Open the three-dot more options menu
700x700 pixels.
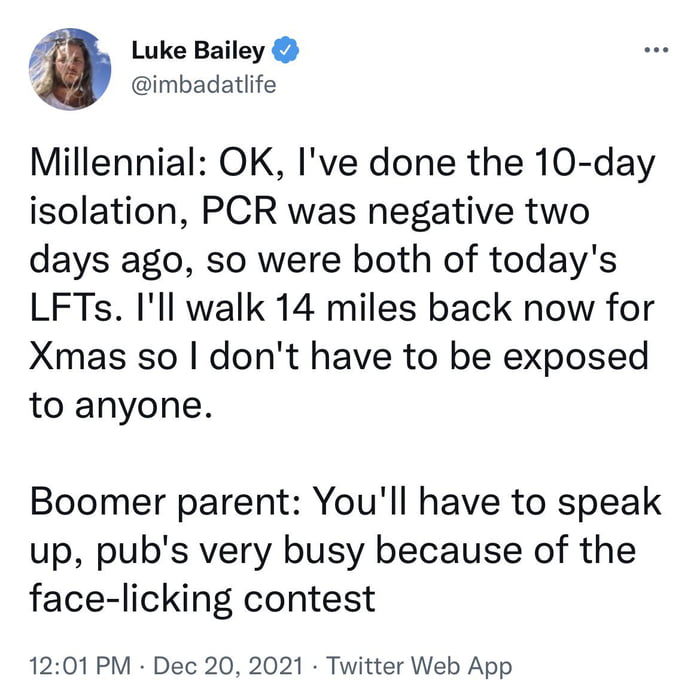[x=656, y=50]
